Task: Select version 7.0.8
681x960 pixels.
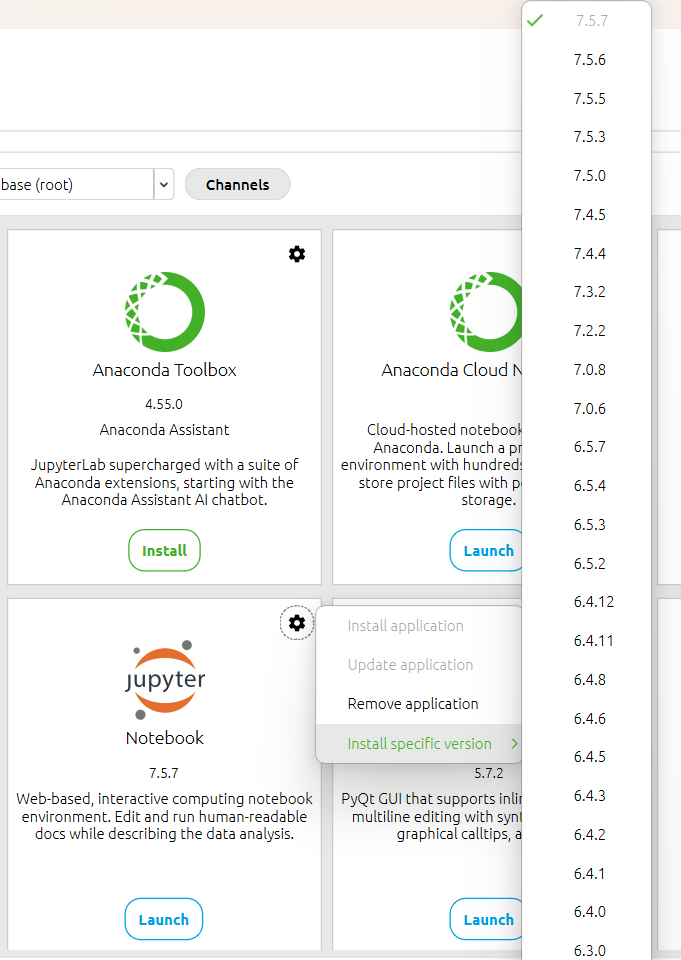Action: [x=586, y=370]
